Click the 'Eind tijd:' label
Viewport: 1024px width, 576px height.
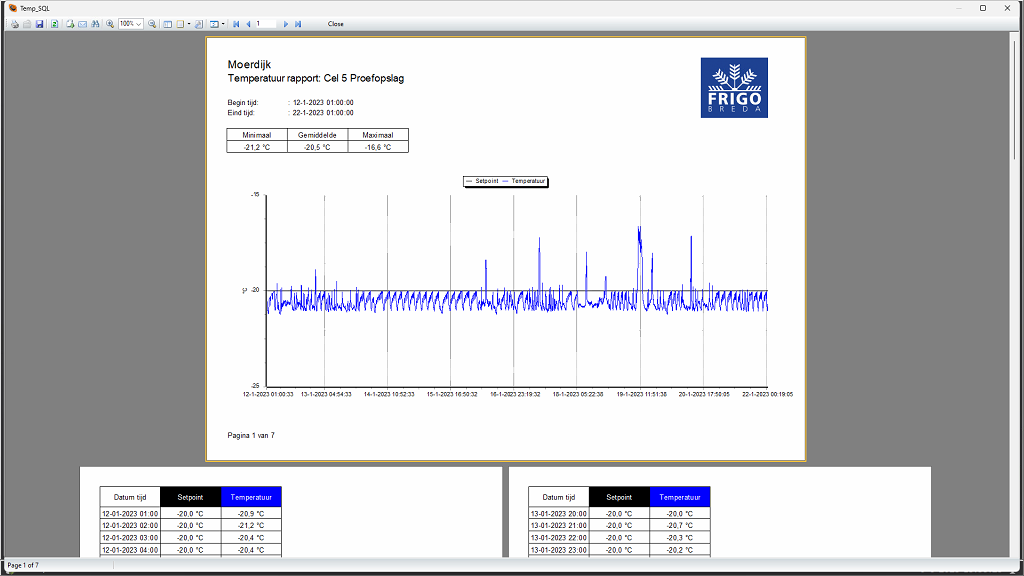(x=241, y=113)
